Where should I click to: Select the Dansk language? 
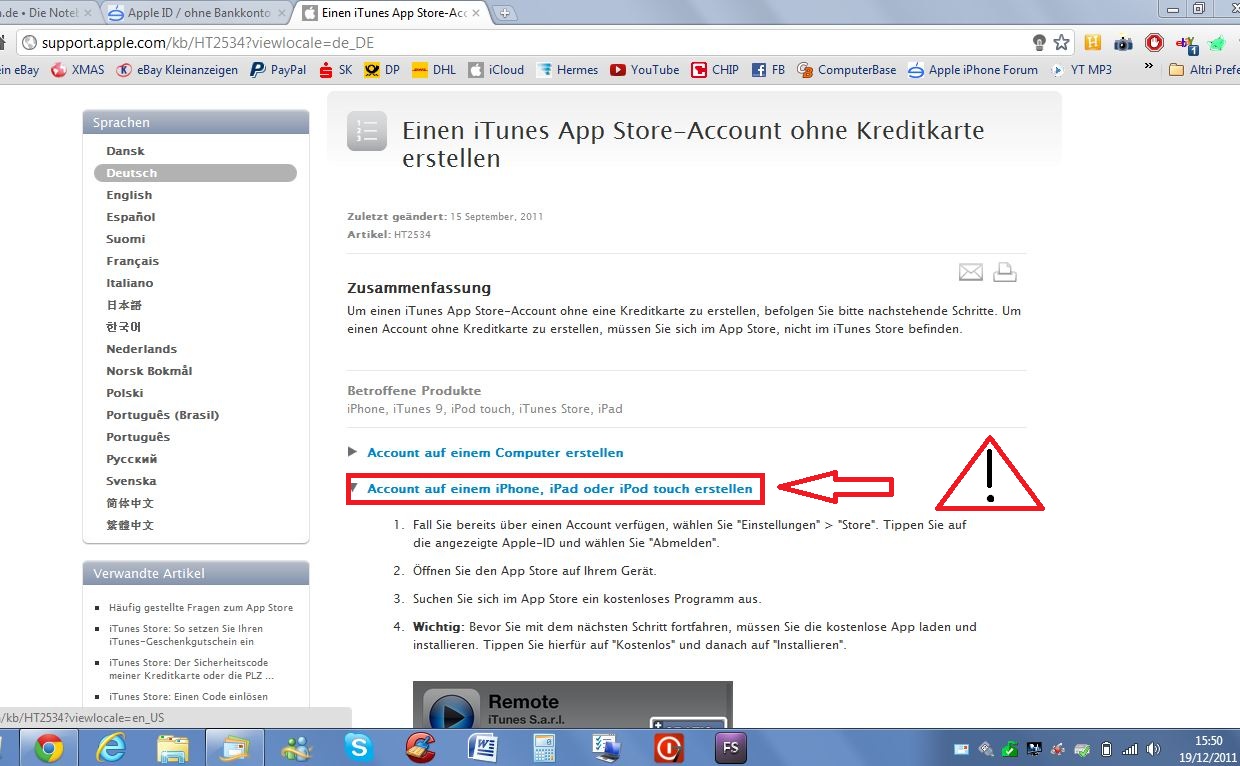tap(126, 151)
